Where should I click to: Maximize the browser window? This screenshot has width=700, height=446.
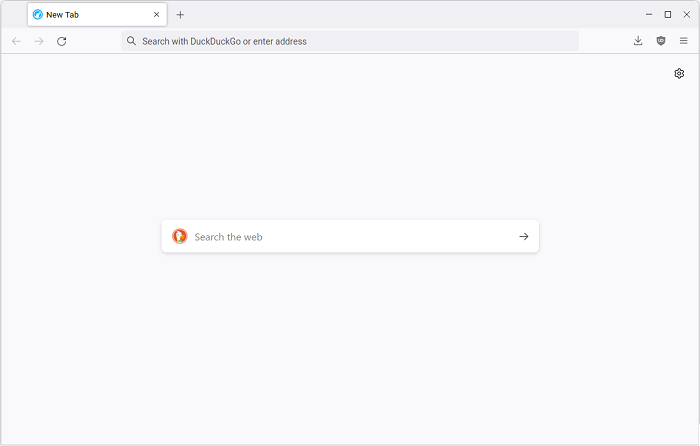[668, 15]
